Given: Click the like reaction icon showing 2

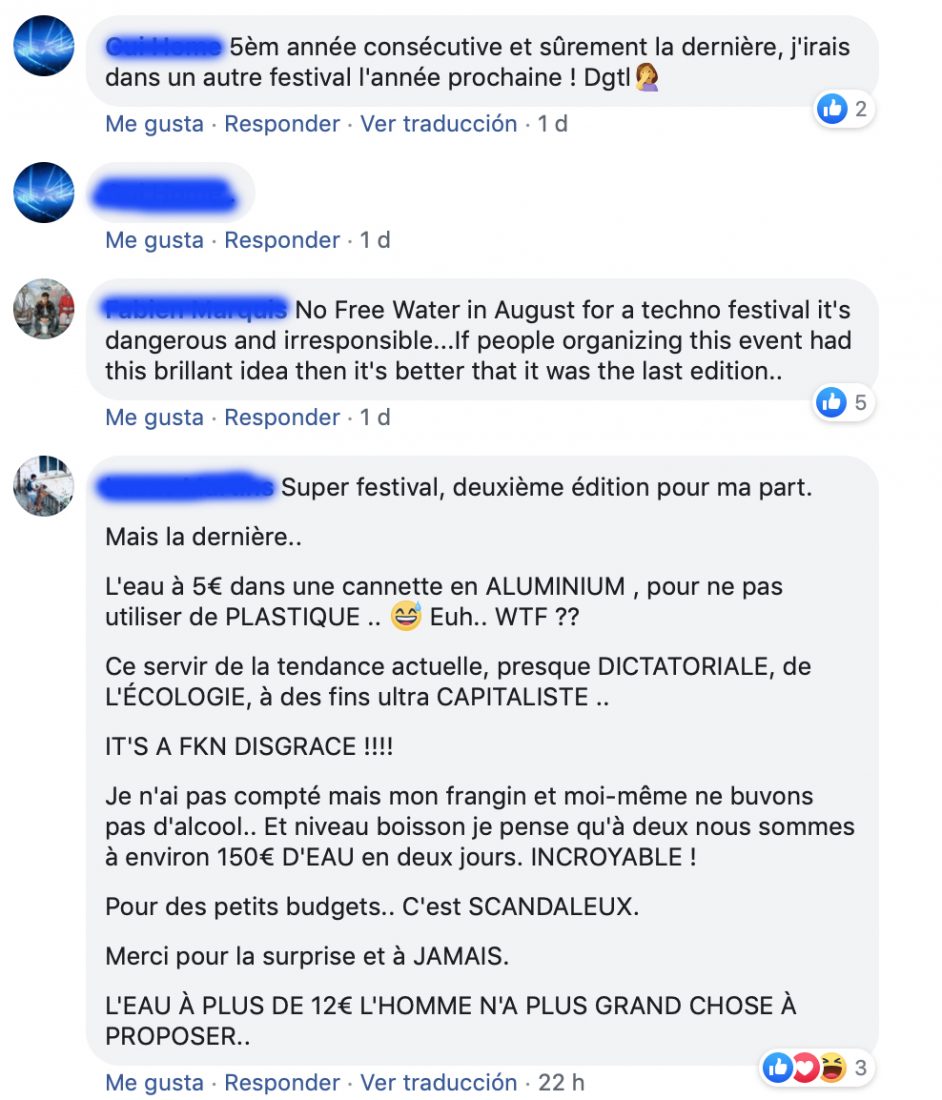Looking at the screenshot, I should coord(833,109).
